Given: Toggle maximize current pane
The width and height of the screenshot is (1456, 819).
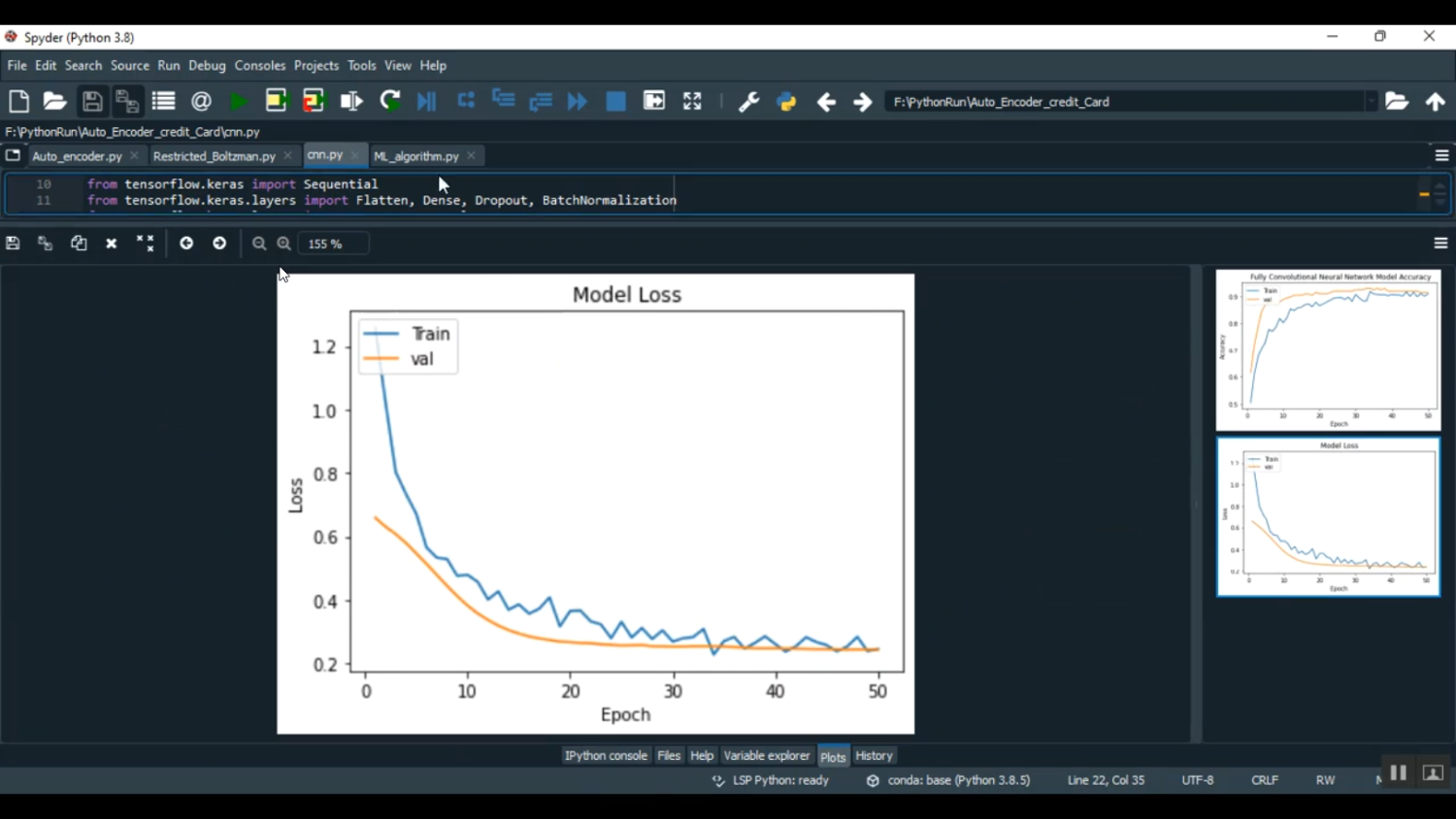Looking at the screenshot, I should (692, 102).
